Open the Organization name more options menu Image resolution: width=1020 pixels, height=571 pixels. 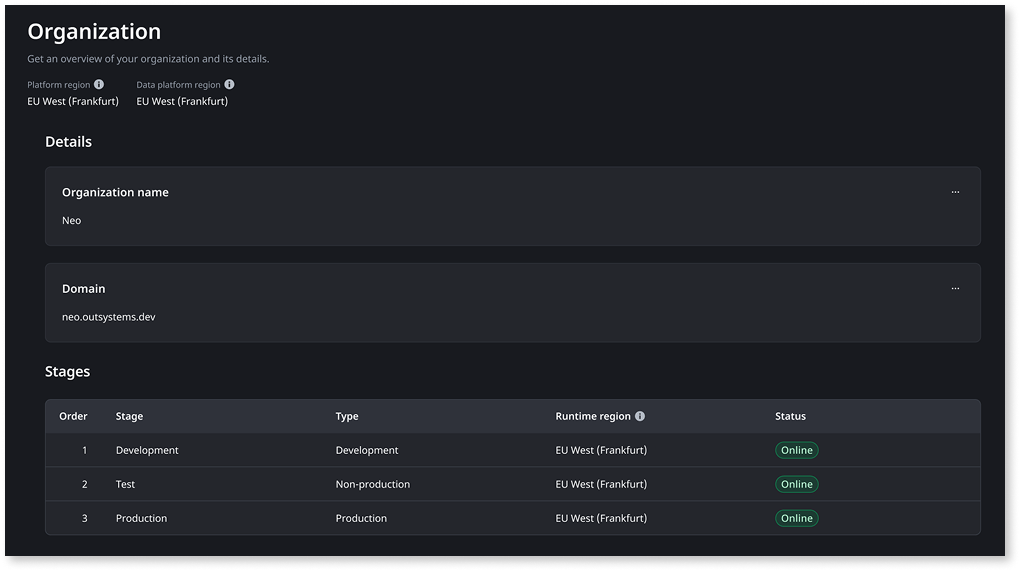pos(955,192)
